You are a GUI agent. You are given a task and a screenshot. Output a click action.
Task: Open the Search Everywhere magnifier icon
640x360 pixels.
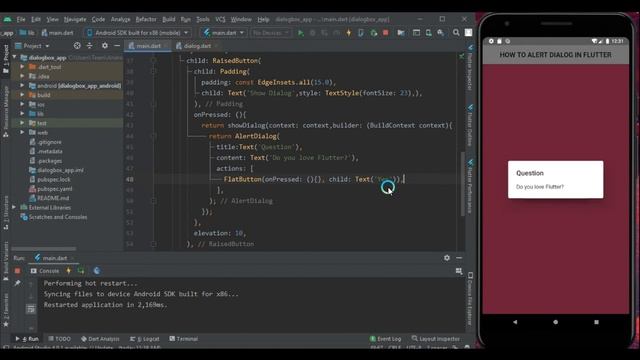coord(456,33)
